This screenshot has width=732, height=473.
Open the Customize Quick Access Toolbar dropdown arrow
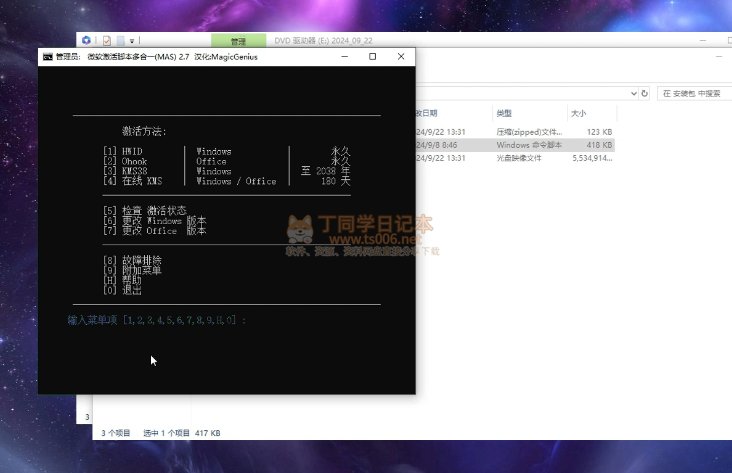click(x=132, y=41)
